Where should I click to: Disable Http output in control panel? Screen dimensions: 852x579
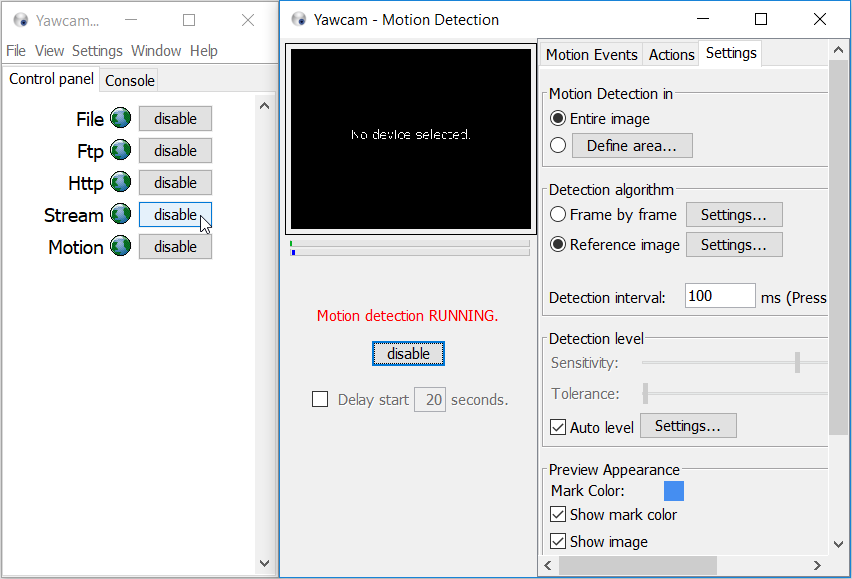175,182
